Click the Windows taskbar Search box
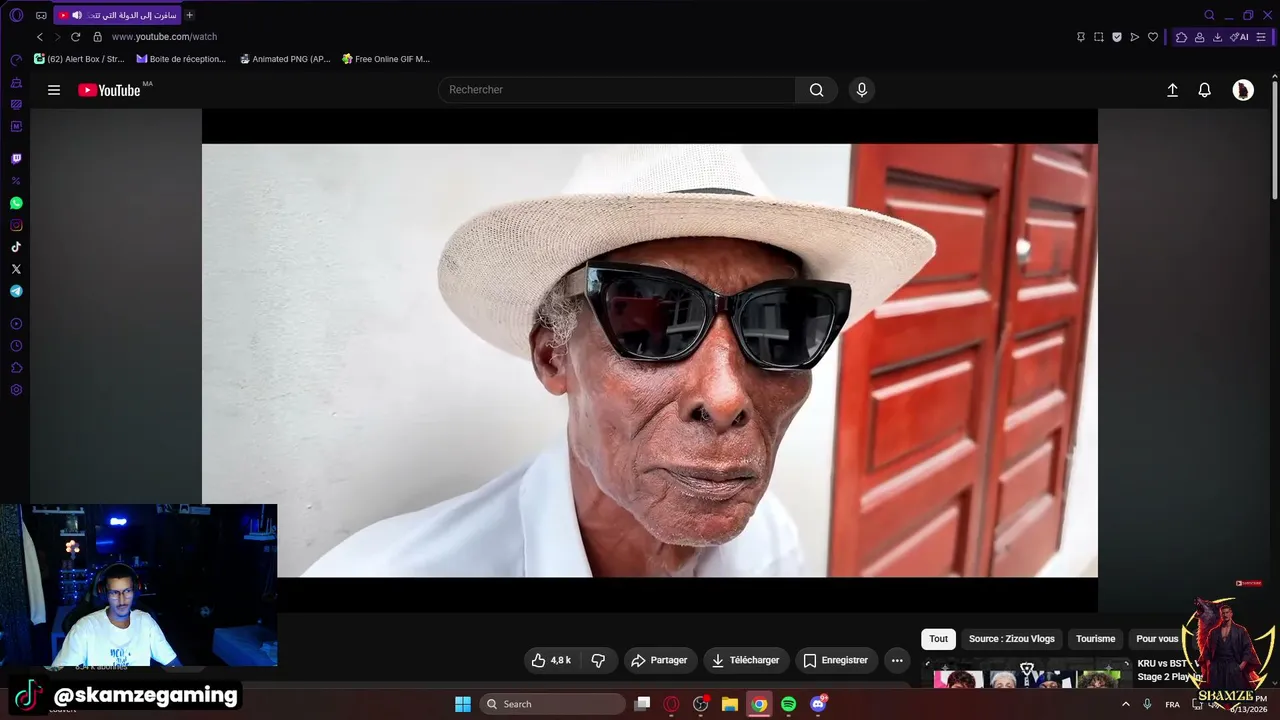The height and width of the screenshot is (720, 1280). pos(552,704)
